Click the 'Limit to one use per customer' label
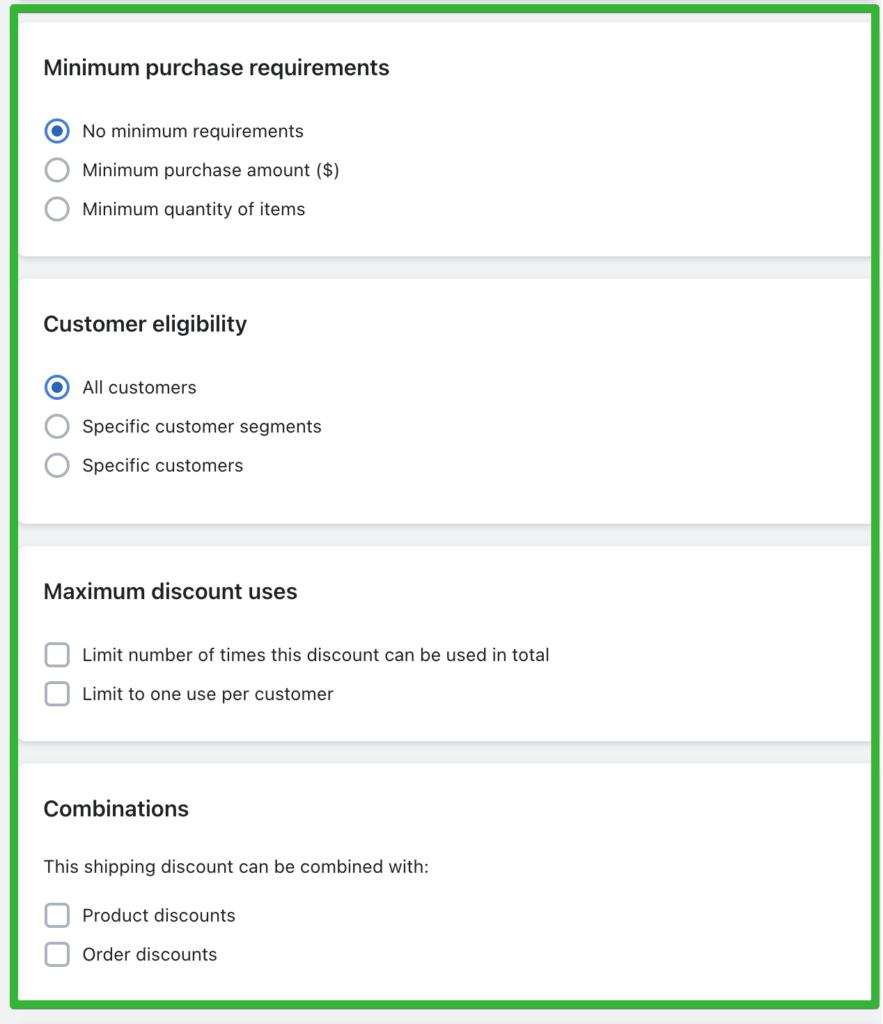 pyautogui.click(x=208, y=694)
